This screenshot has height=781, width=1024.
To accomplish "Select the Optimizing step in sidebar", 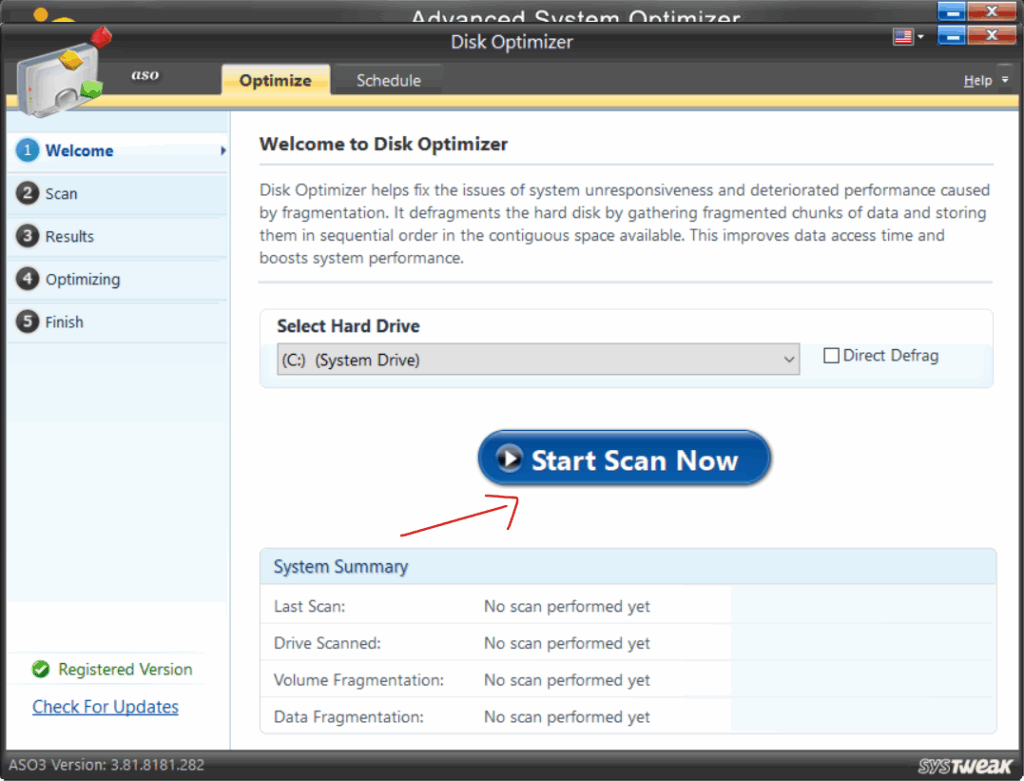I will 119,279.
